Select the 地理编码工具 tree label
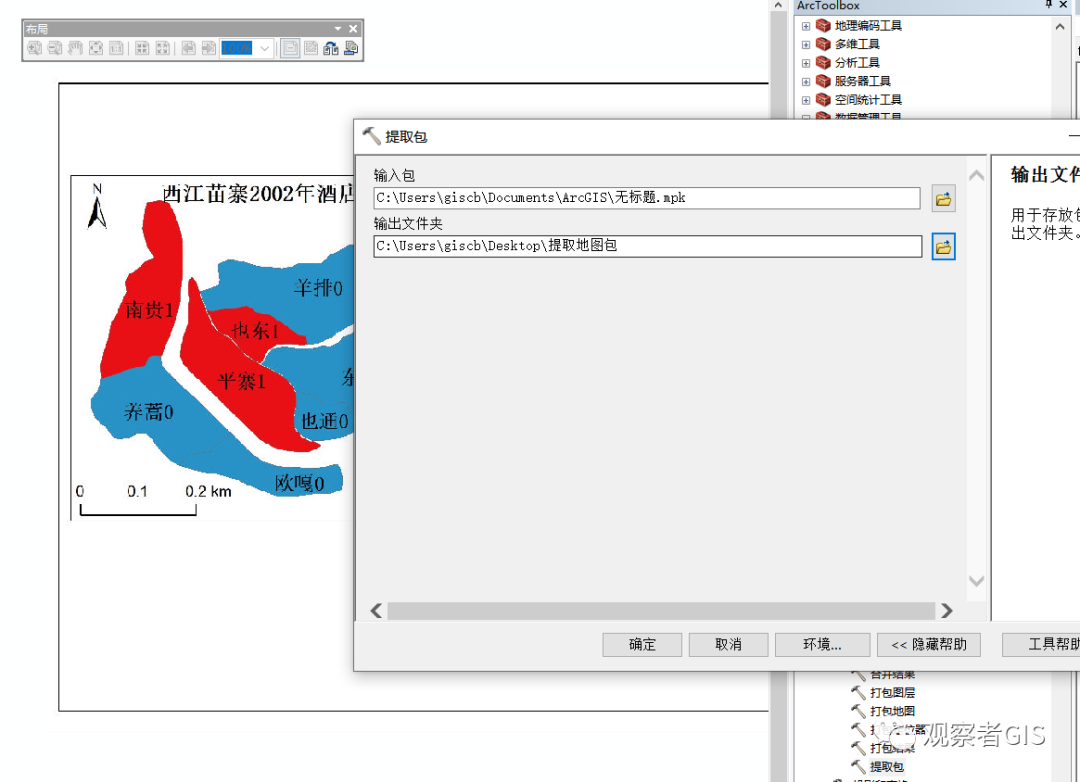Screen dimensions: 1080x782 click(x=868, y=25)
